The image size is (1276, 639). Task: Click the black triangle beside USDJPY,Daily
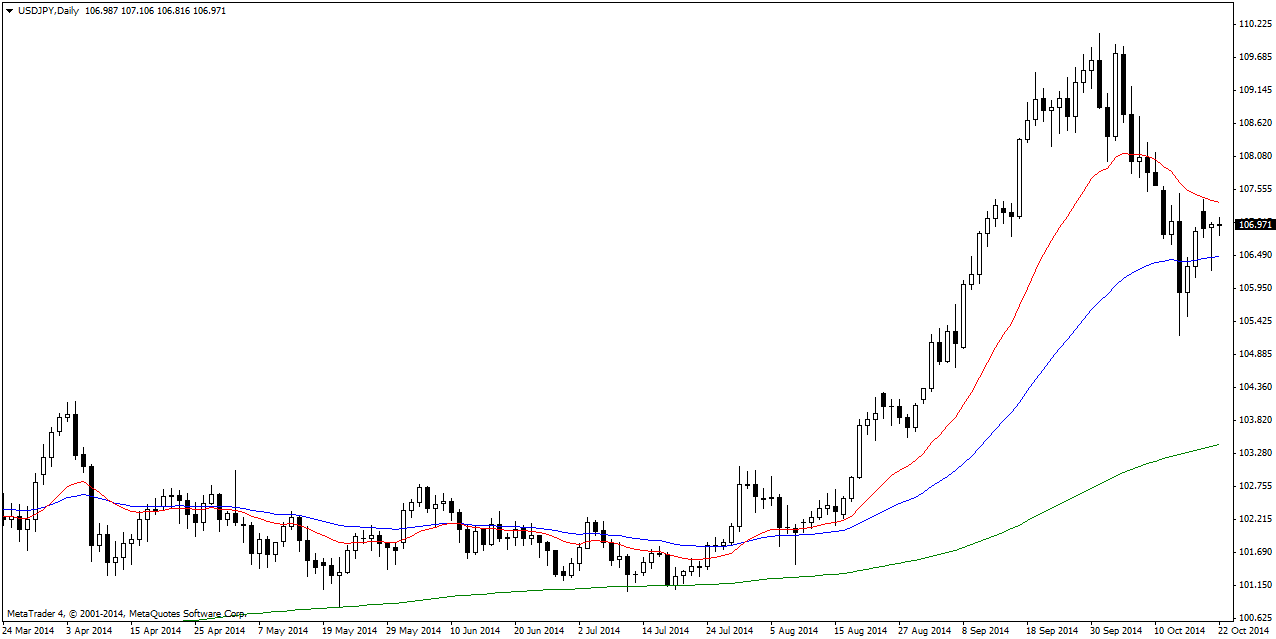pos(9,10)
